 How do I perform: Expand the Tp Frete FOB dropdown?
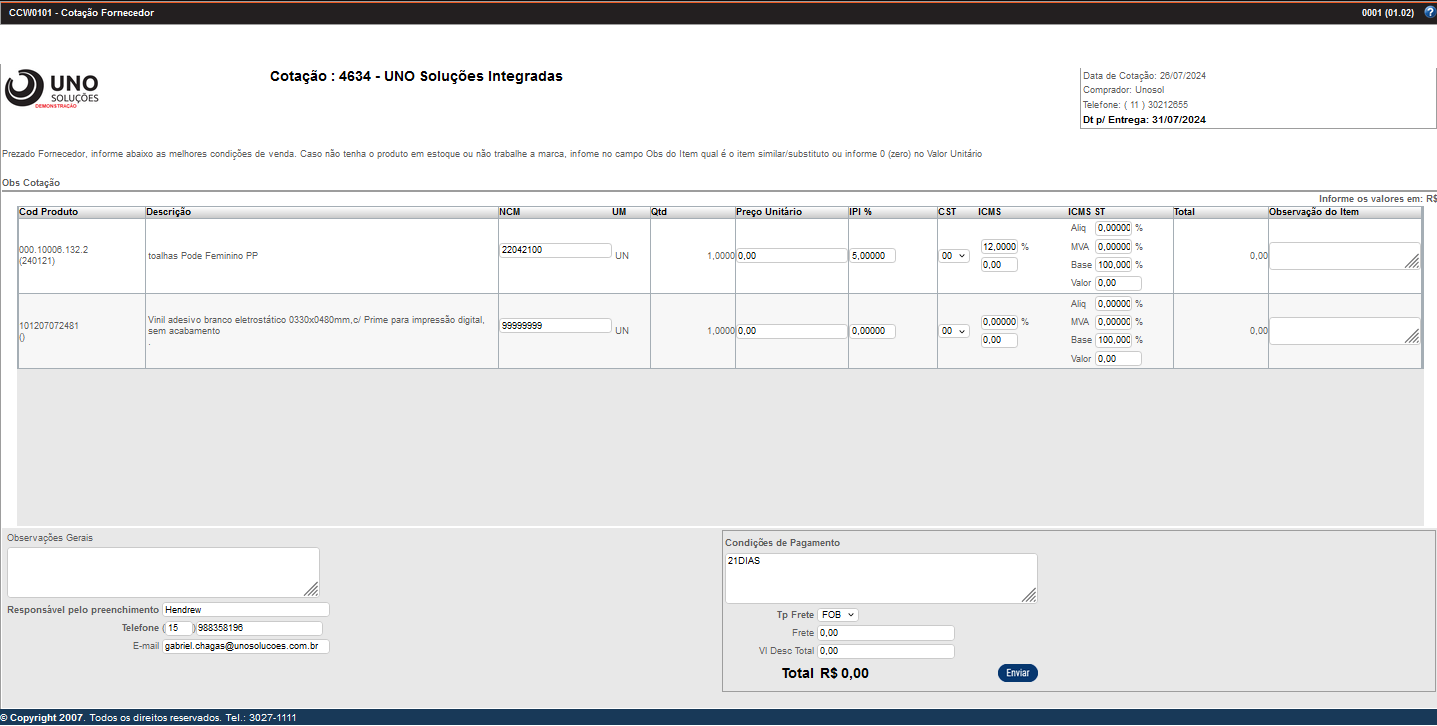click(837, 615)
